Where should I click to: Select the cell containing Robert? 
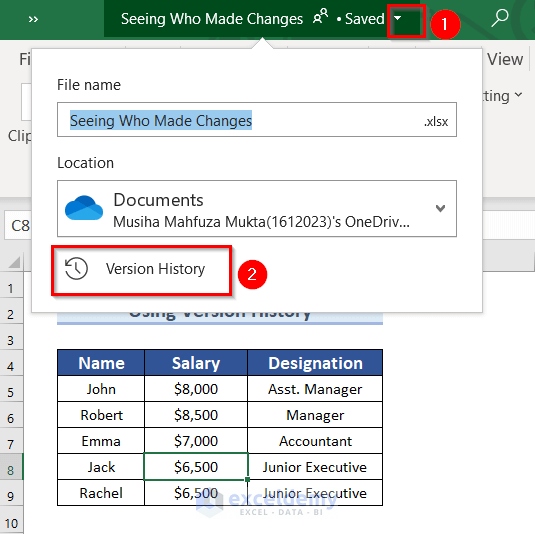pos(101,415)
